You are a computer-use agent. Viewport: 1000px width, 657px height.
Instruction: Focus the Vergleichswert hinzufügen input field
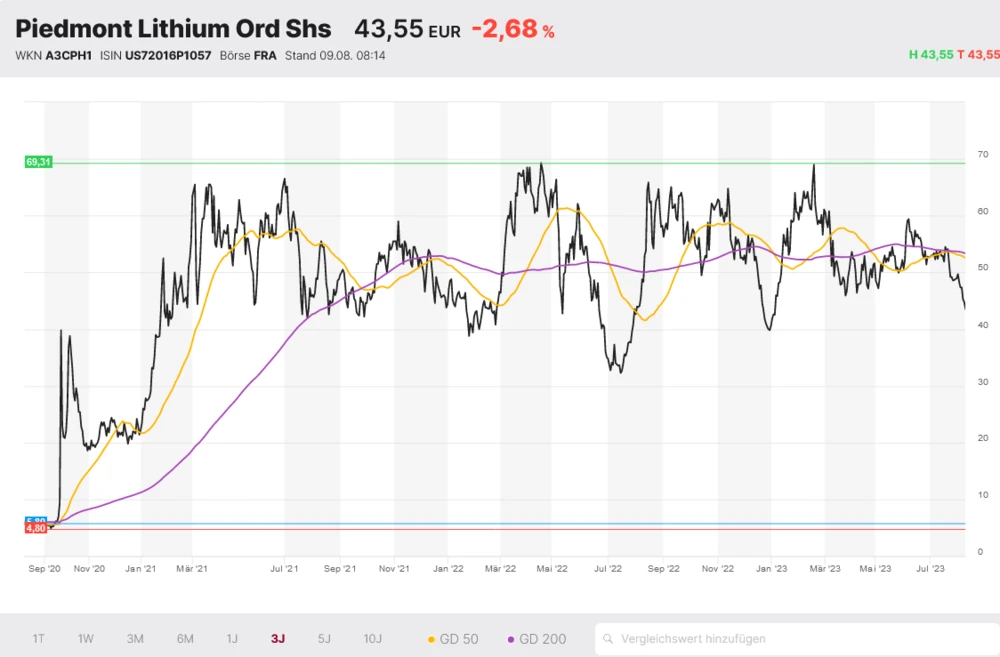pyautogui.click(x=790, y=639)
